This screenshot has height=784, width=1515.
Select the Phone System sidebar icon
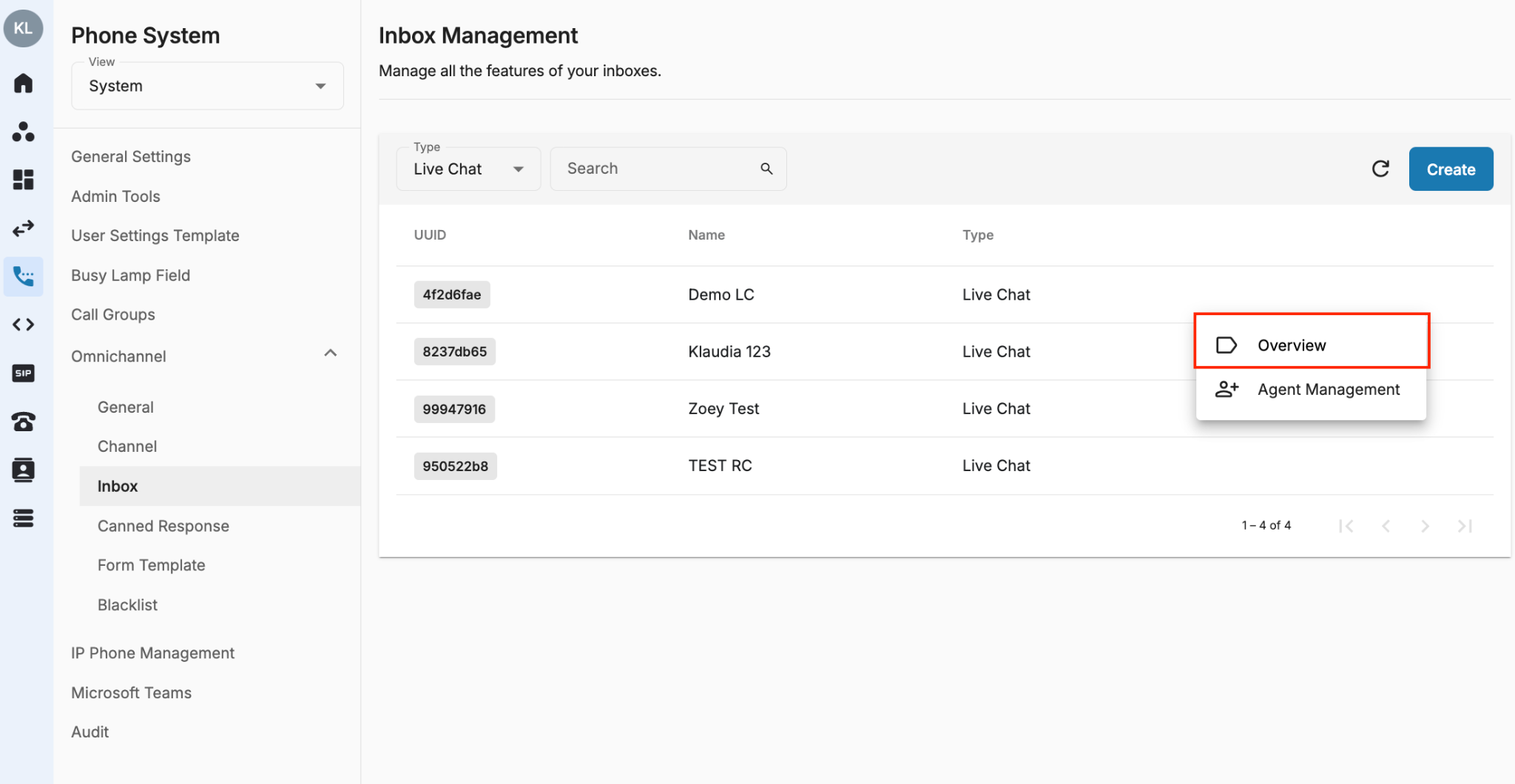pyautogui.click(x=23, y=277)
